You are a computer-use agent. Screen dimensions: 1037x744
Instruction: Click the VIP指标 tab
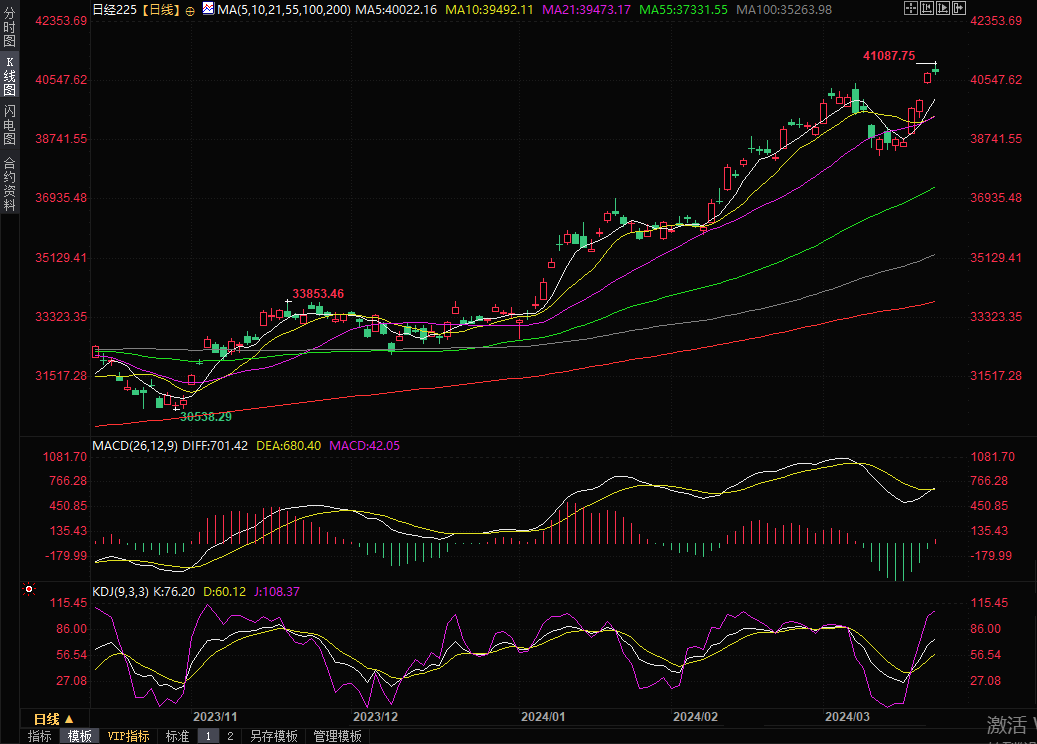[128, 736]
